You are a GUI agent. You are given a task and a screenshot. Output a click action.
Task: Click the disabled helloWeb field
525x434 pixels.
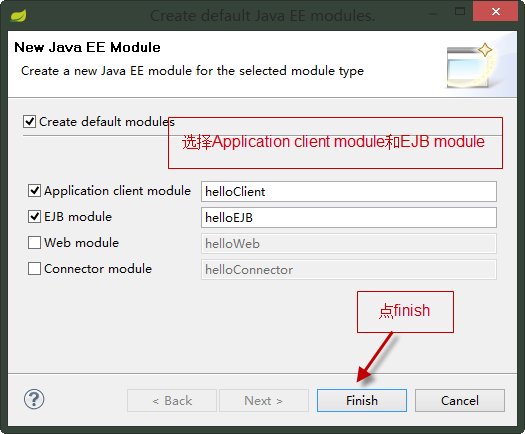coord(349,243)
